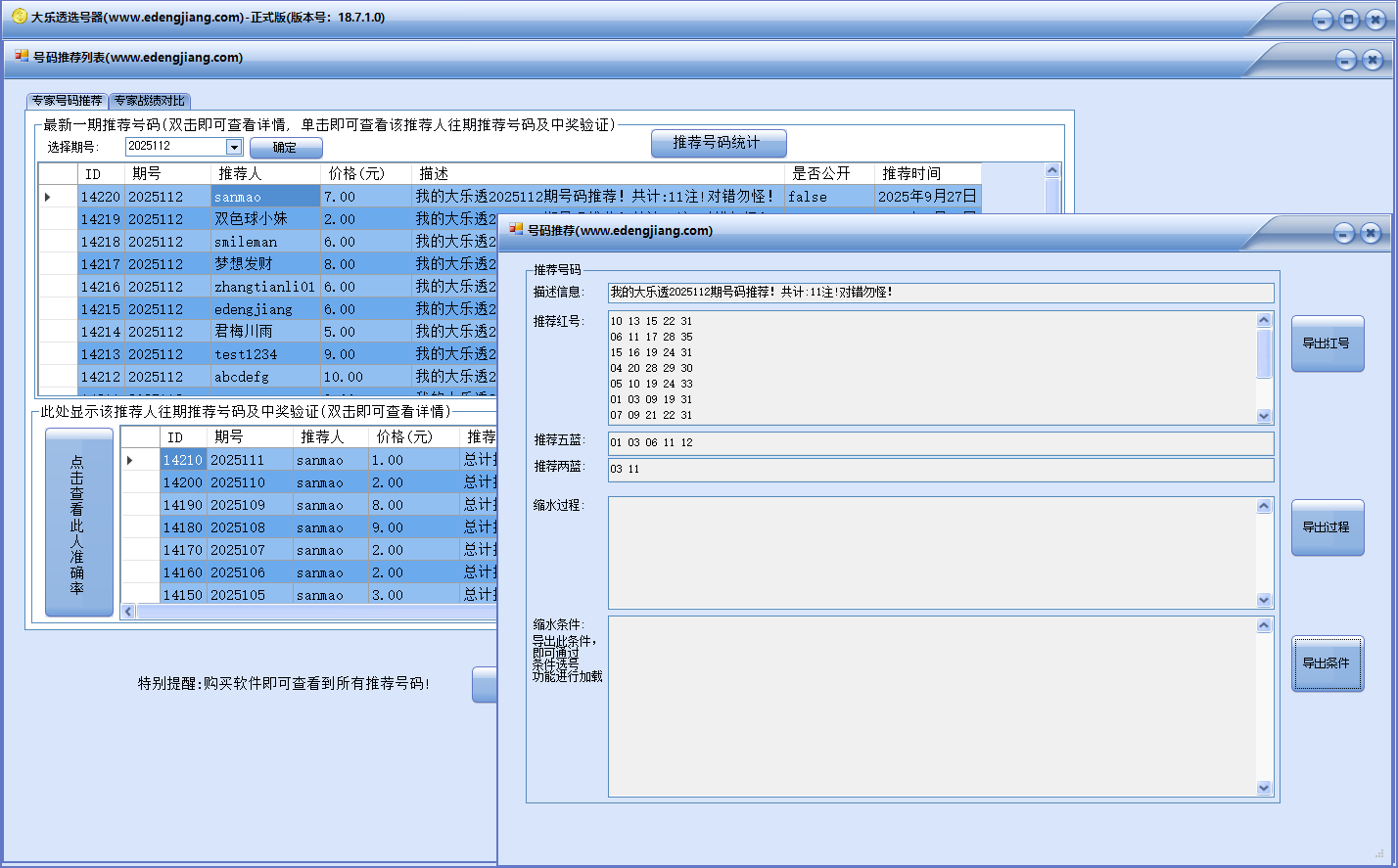1398x868 pixels.
Task: Open the 选择期号 dropdown arrow
Action: [234, 147]
